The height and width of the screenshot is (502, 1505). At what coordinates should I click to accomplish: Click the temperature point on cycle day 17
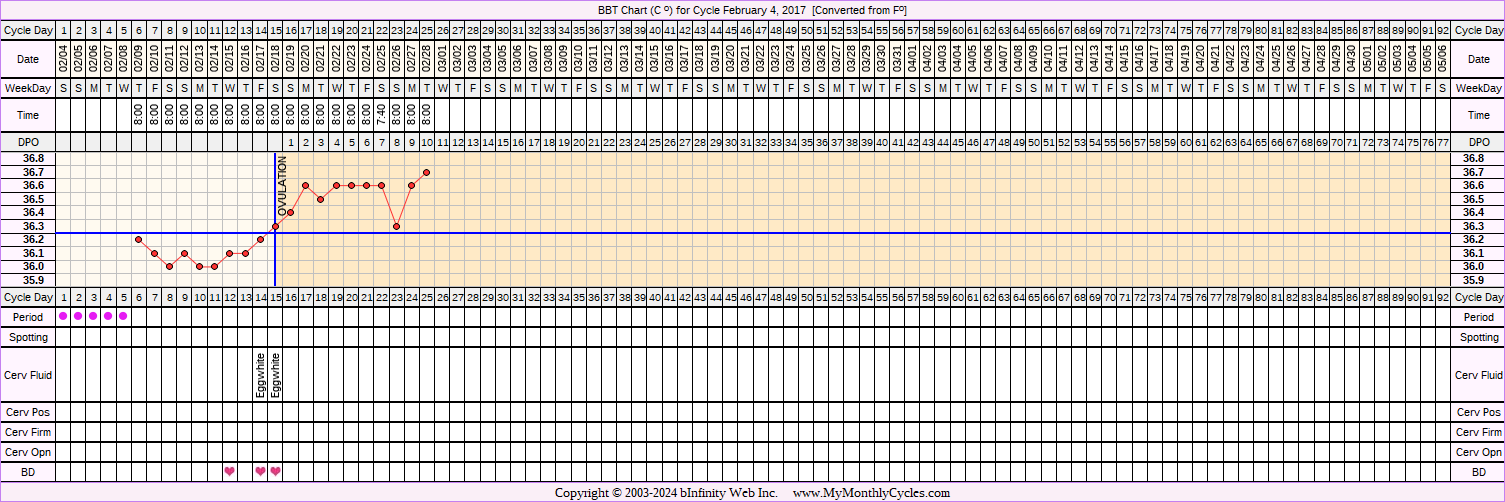coord(305,186)
